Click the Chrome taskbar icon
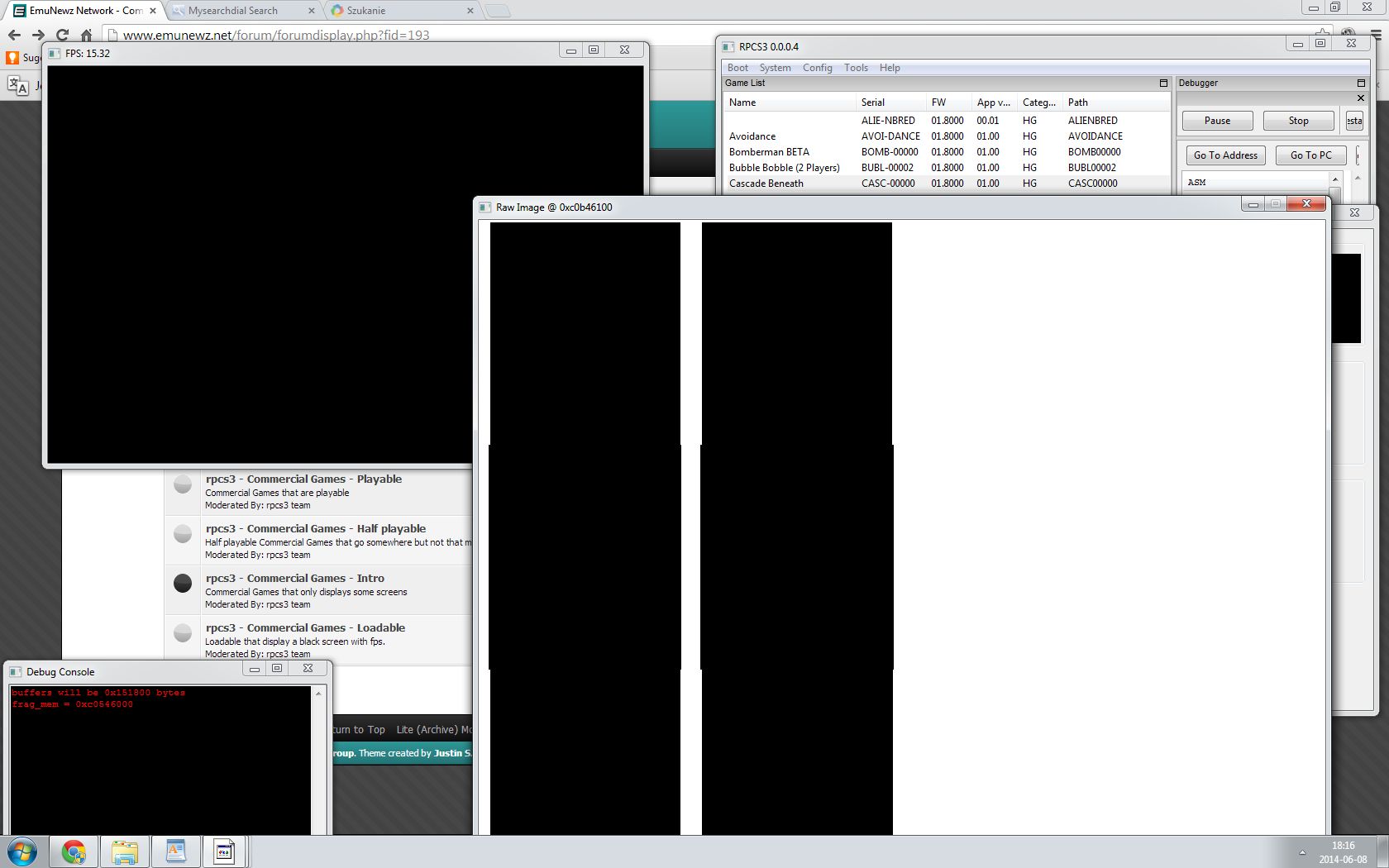Image resolution: width=1389 pixels, height=868 pixels. (x=74, y=851)
